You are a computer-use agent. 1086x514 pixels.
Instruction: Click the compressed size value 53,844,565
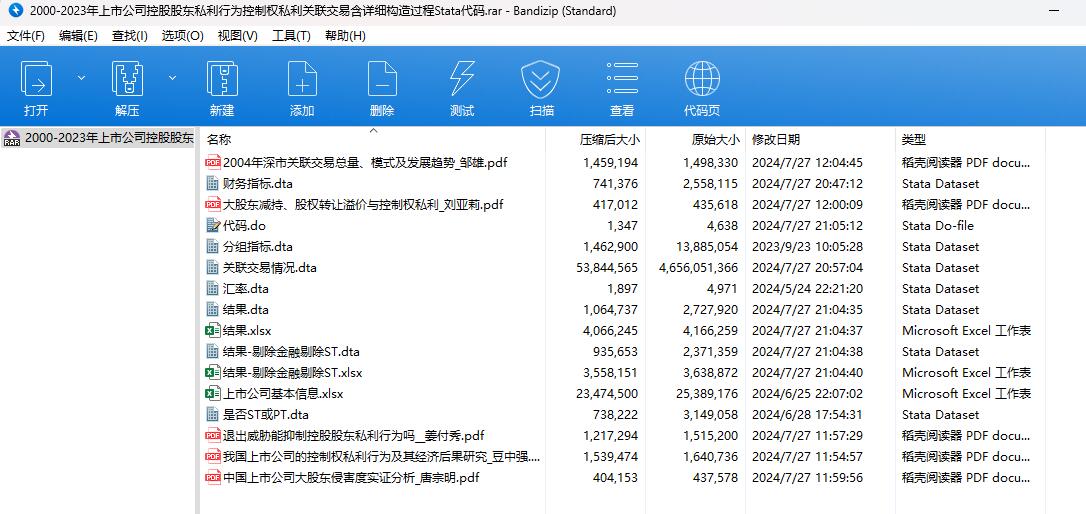click(x=607, y=268)
